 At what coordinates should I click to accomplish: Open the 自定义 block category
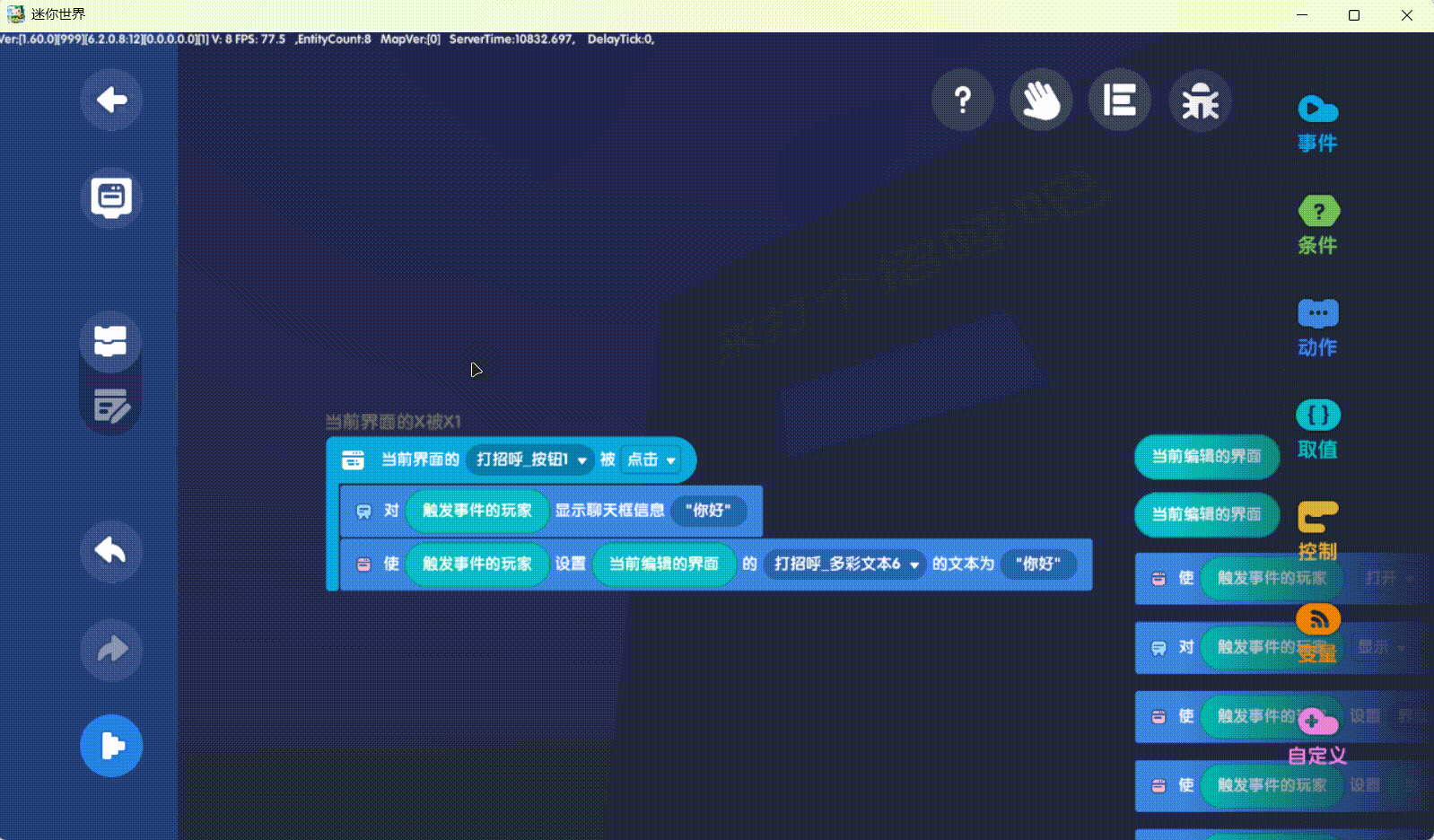(1317, 737)
